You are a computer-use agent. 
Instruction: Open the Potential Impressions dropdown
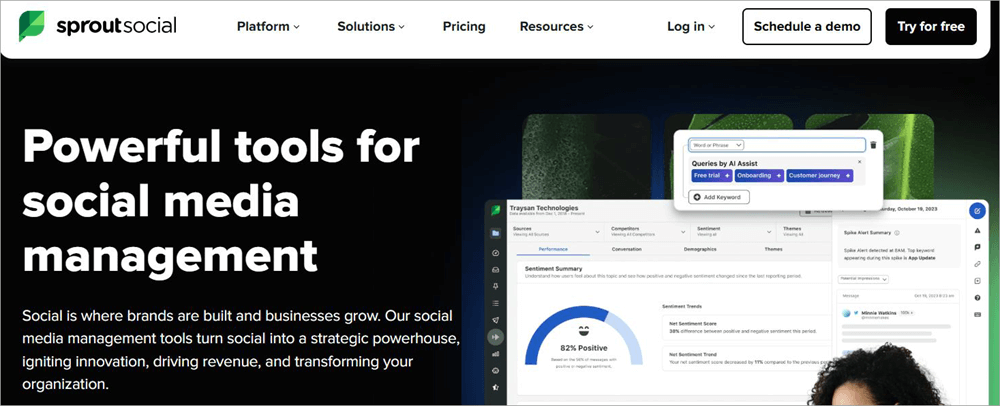coord(863,279)
